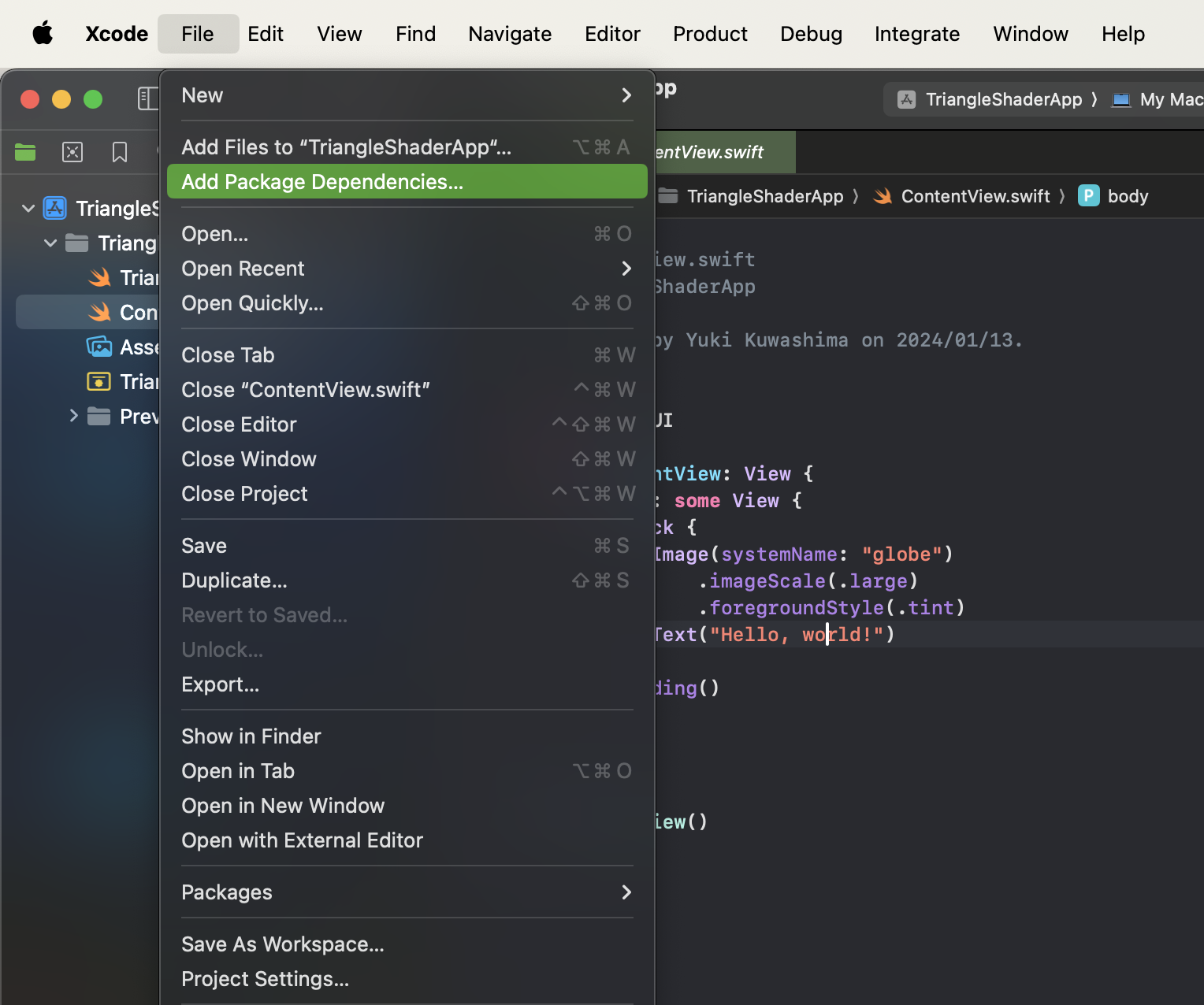Open the Product menu
The image size is (1204, 1005).
(x=710, y=34)
